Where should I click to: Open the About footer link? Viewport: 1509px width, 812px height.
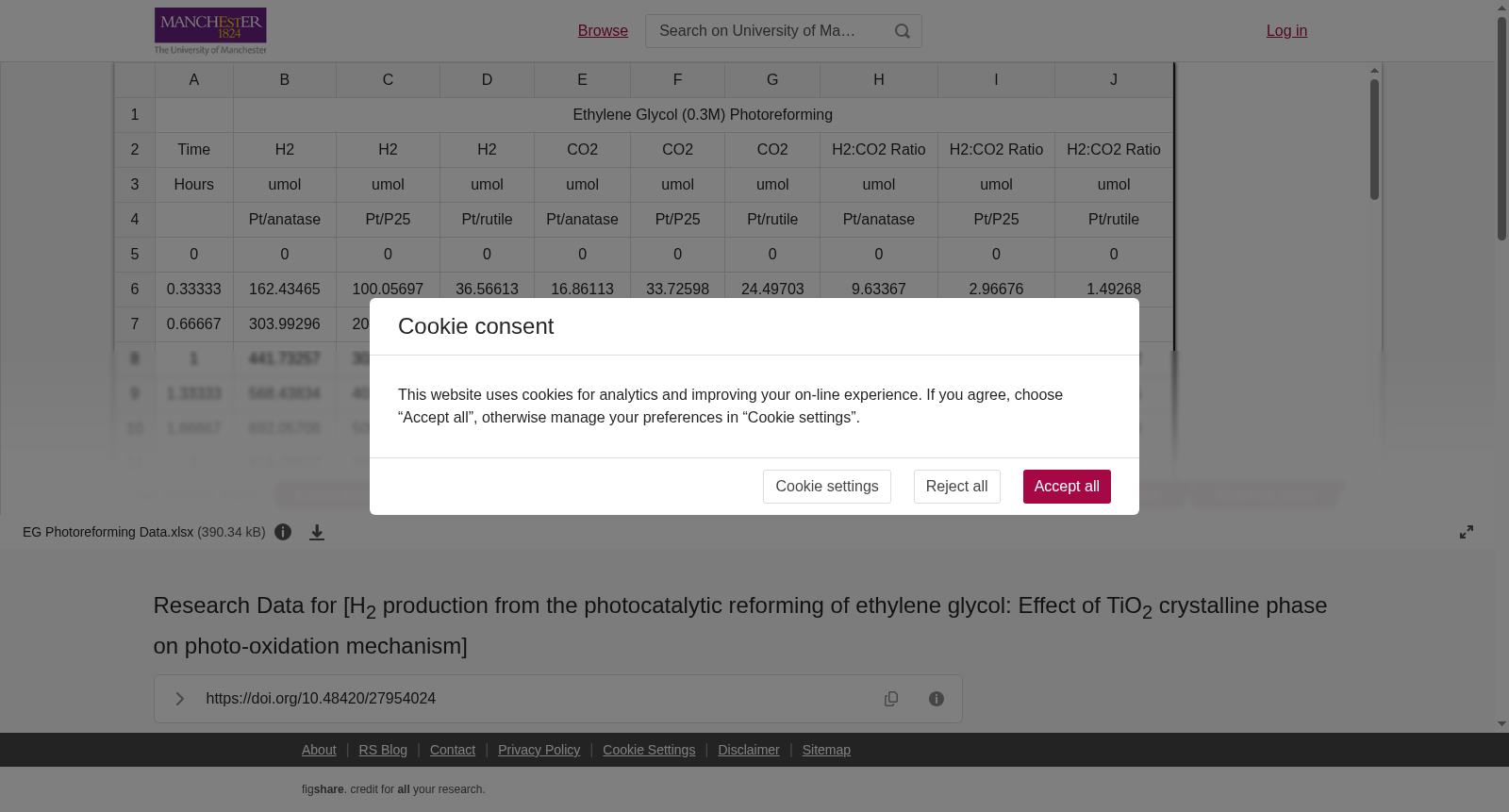pos(319,750)
